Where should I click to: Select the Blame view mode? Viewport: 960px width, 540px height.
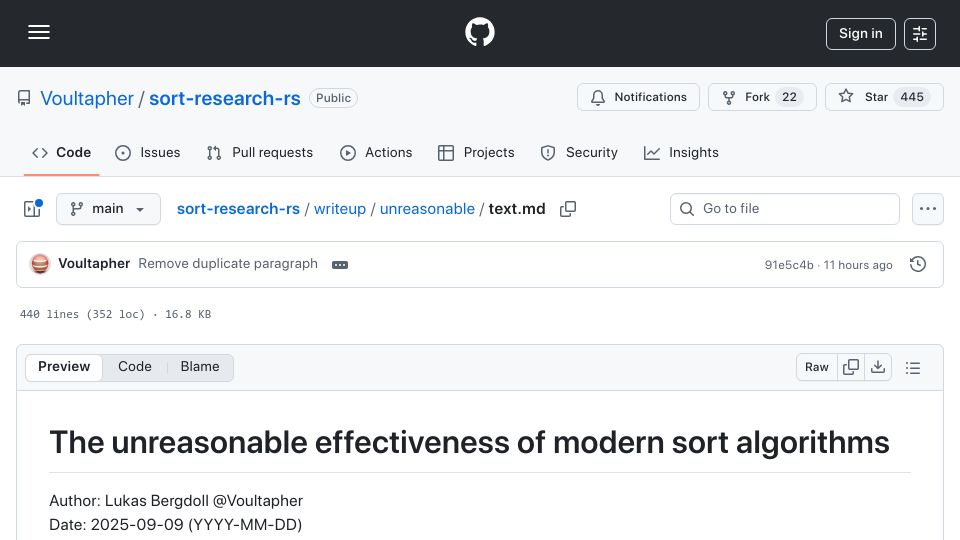pos(200,367)
